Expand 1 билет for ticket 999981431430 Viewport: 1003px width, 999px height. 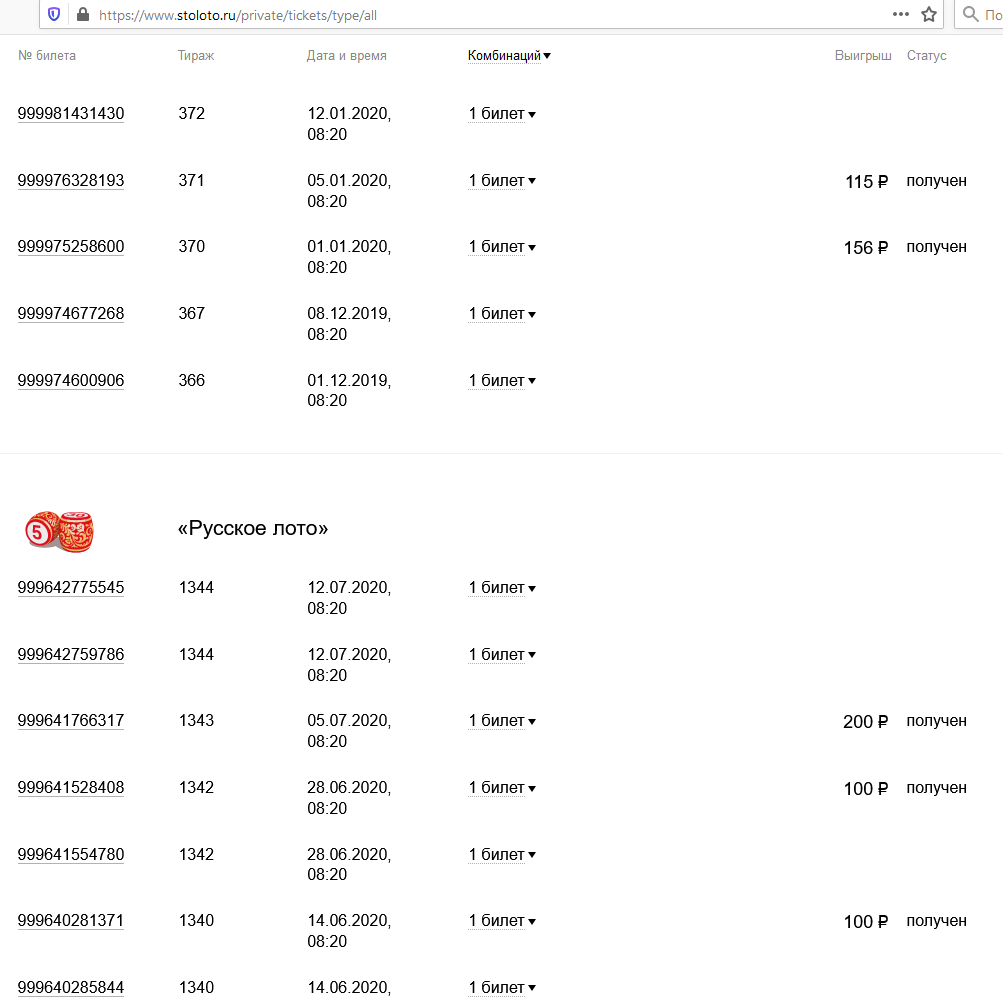tap(502, 114)
